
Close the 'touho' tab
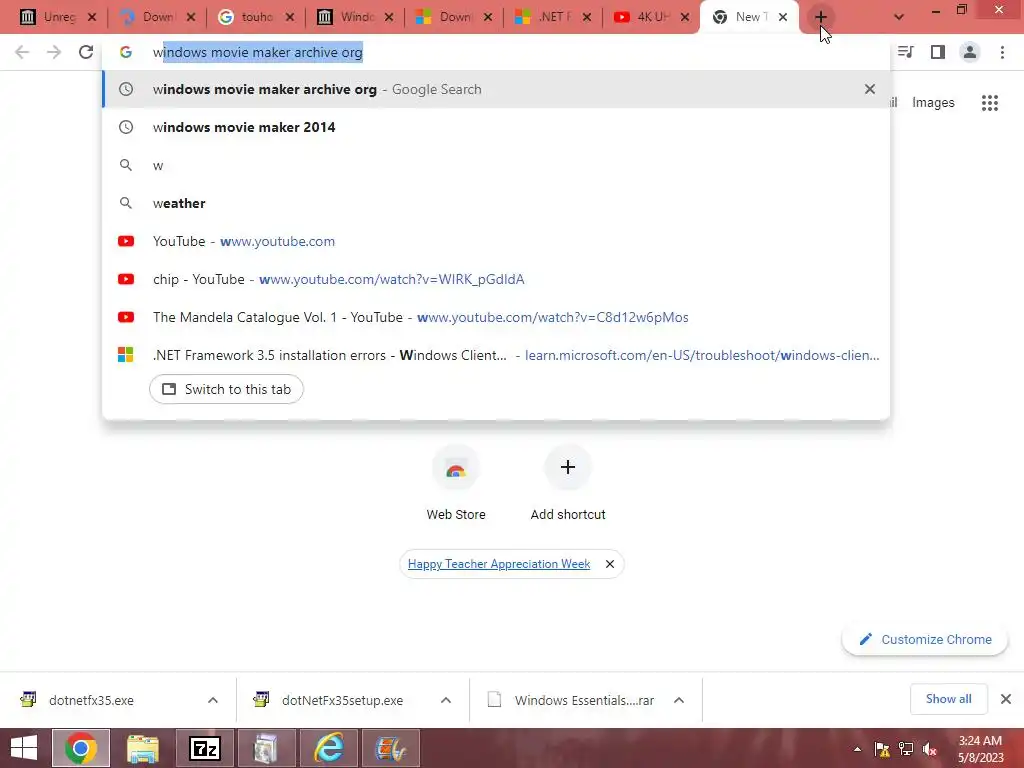click(x=290, y=17)
